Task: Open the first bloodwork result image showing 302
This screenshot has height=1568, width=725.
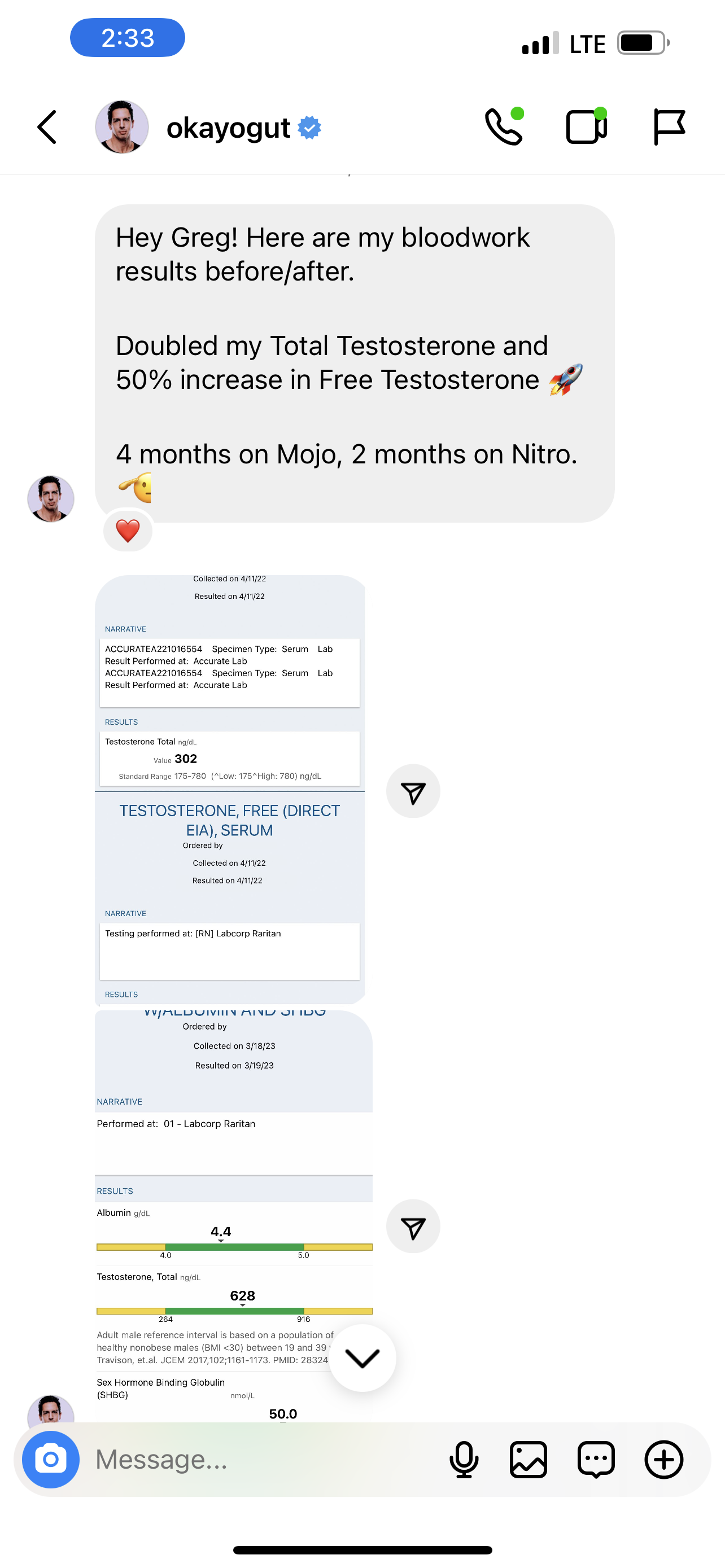Action: click(x=229, y=789)
